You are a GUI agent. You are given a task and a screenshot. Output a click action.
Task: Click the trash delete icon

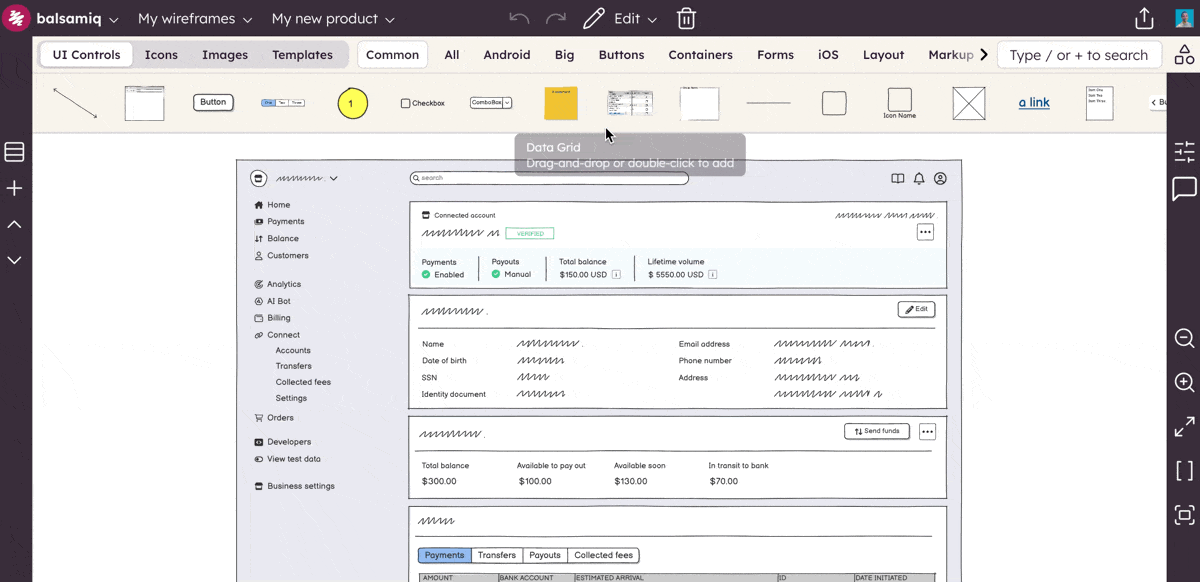coord(686,19)
